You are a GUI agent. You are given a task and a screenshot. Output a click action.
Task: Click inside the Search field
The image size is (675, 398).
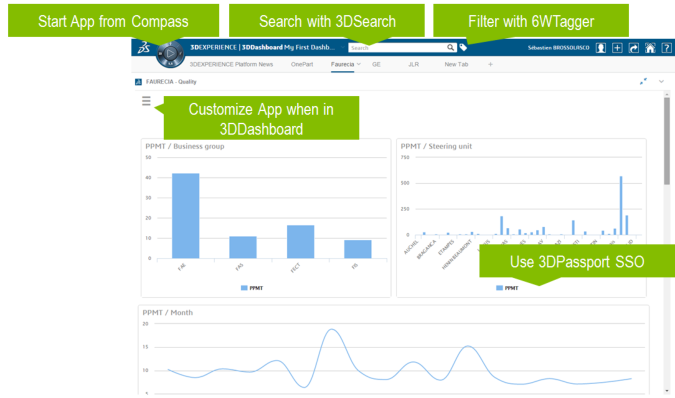tap(397, 48)
